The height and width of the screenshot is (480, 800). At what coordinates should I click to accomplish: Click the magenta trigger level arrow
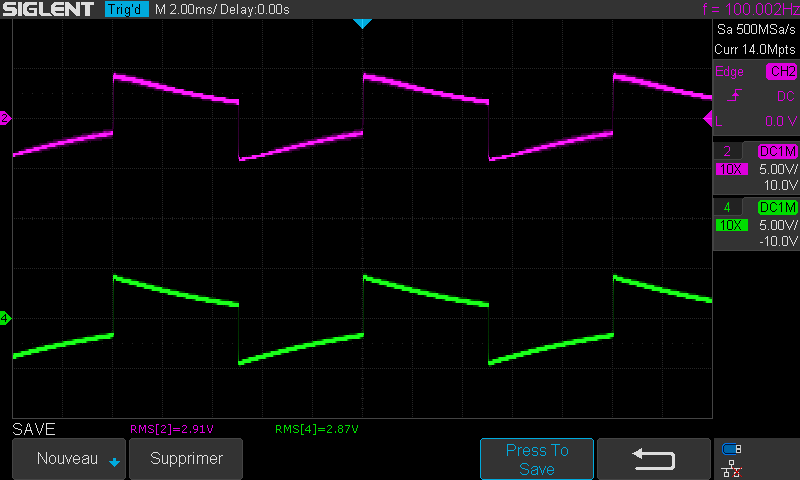[708, 119]
